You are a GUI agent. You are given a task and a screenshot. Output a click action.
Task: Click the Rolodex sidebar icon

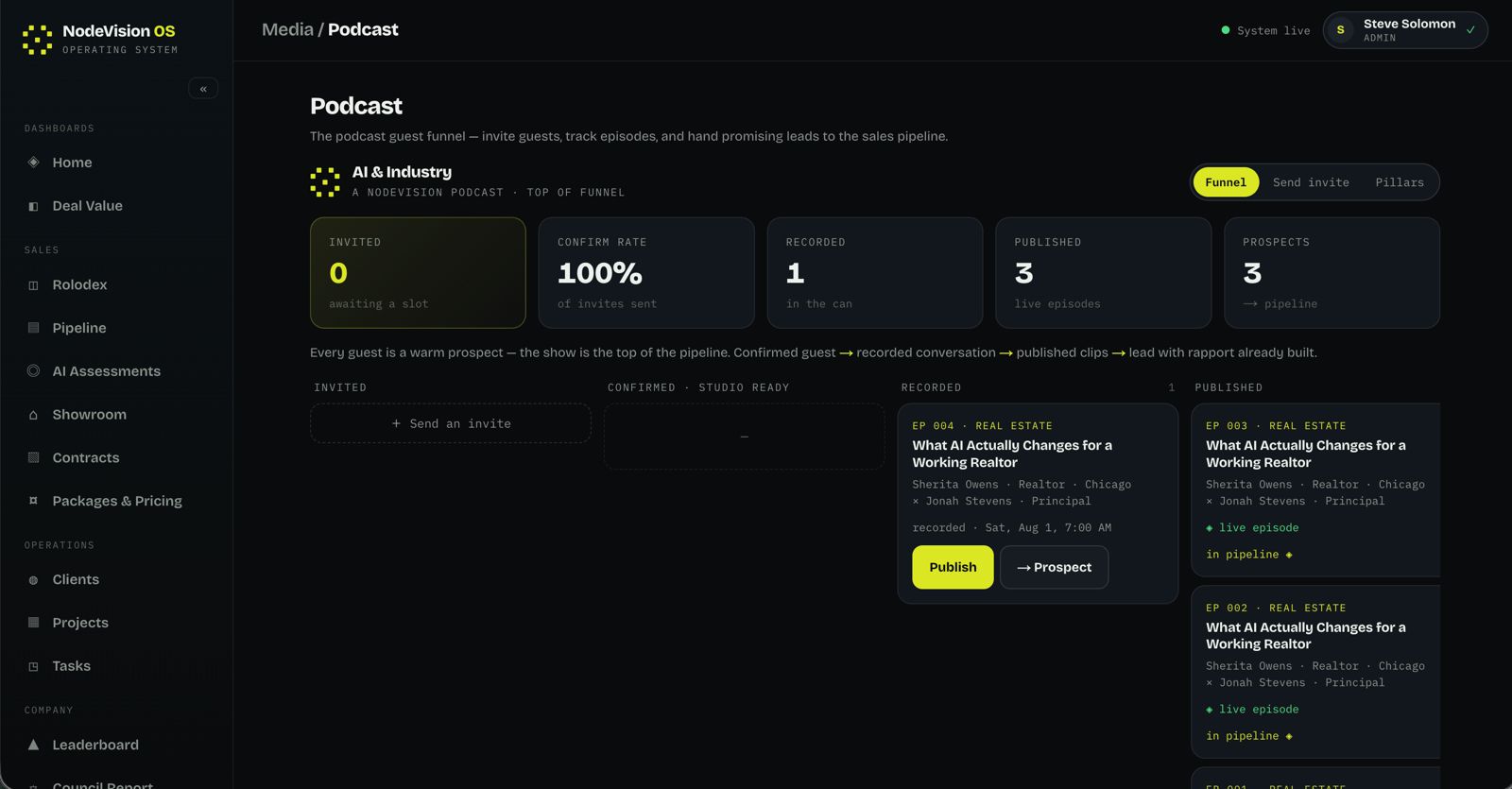[x=33, y=284]
